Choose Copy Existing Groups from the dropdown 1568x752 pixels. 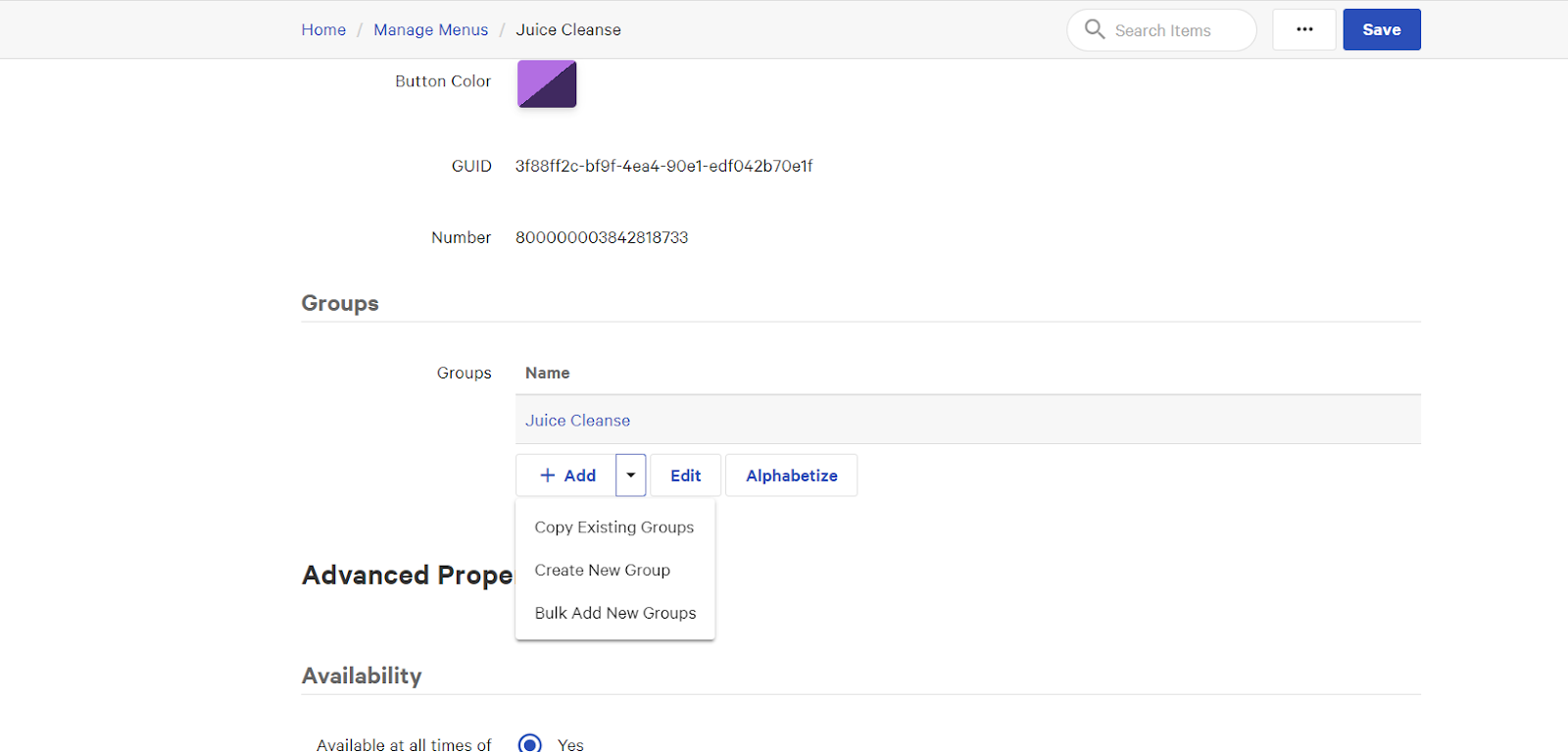(614, 527)
